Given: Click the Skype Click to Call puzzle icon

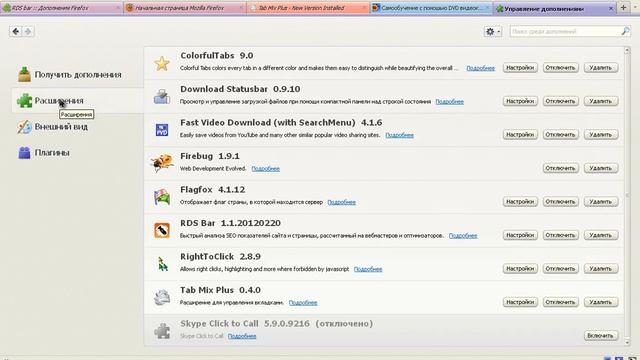Looking at the screenshot, I should tap(162, 331).
